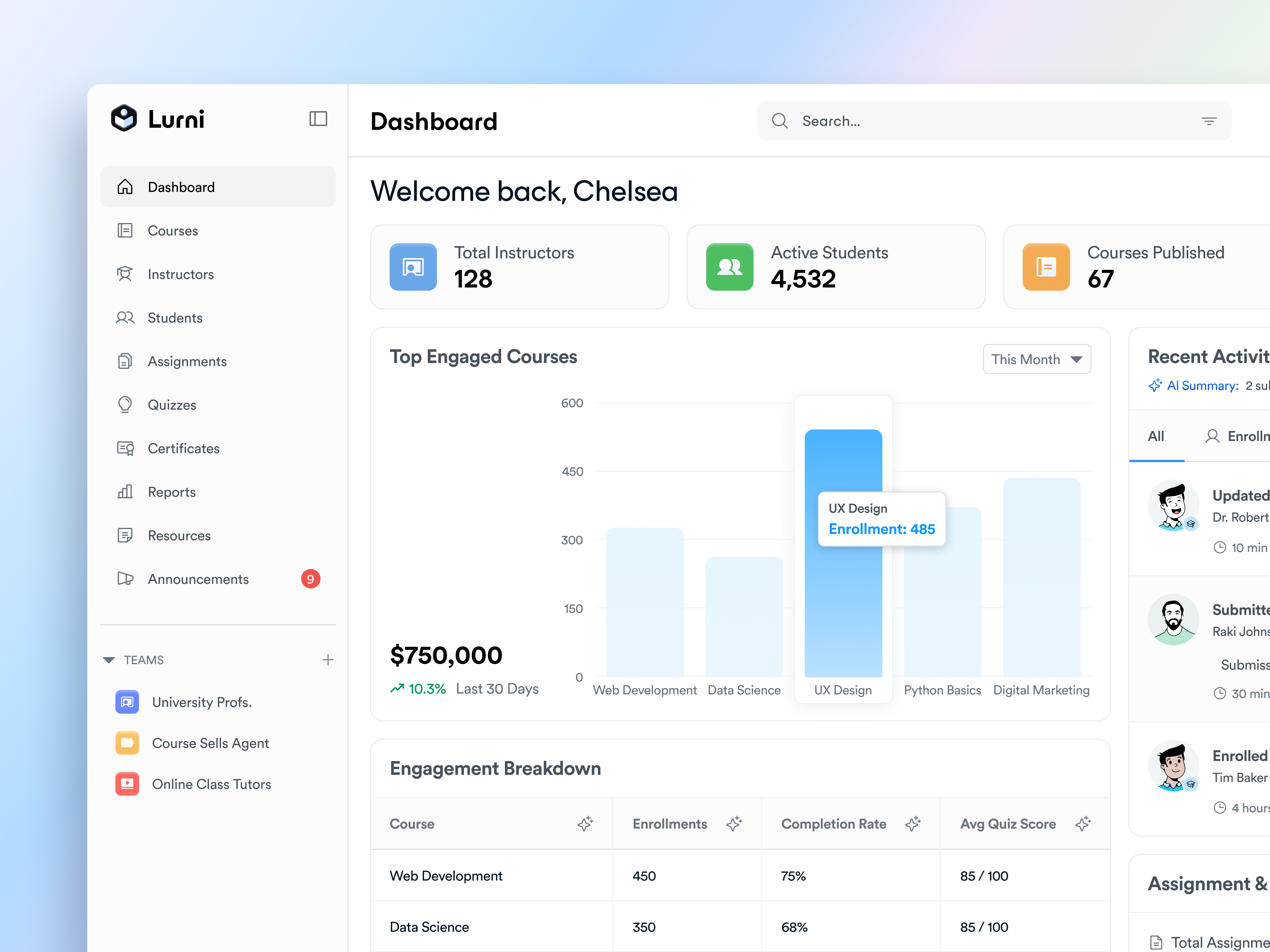Add a new team with plus icon
The height and width of the screenshot is (952, 1270).
click(328, 660)
